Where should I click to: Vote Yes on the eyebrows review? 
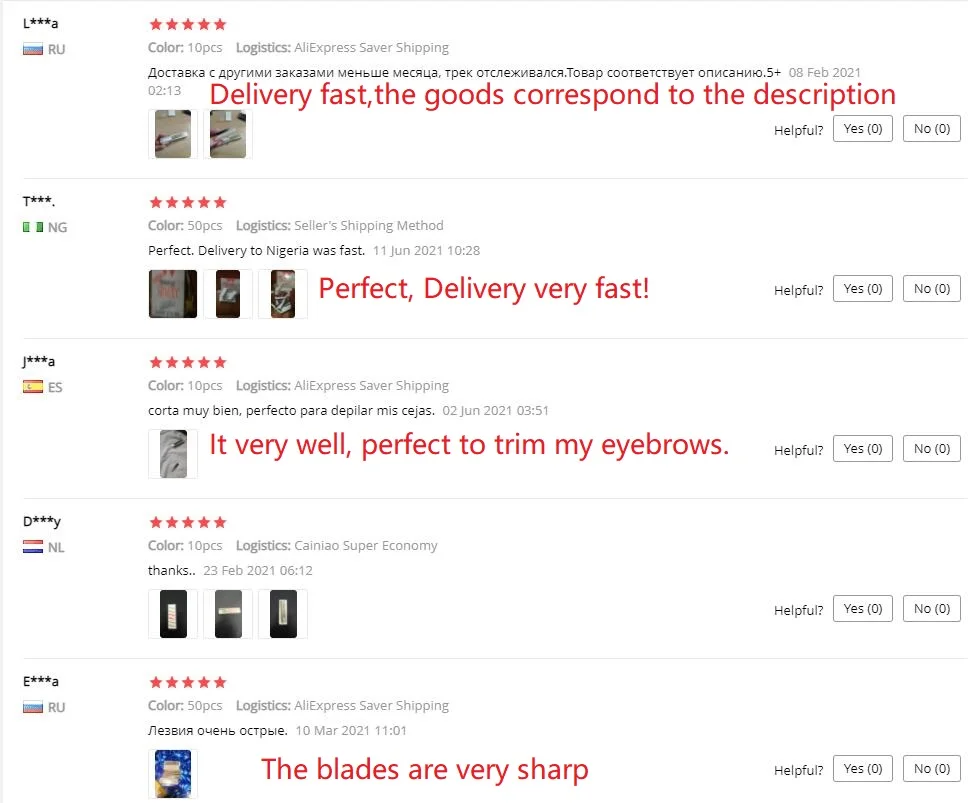[862, 449]
